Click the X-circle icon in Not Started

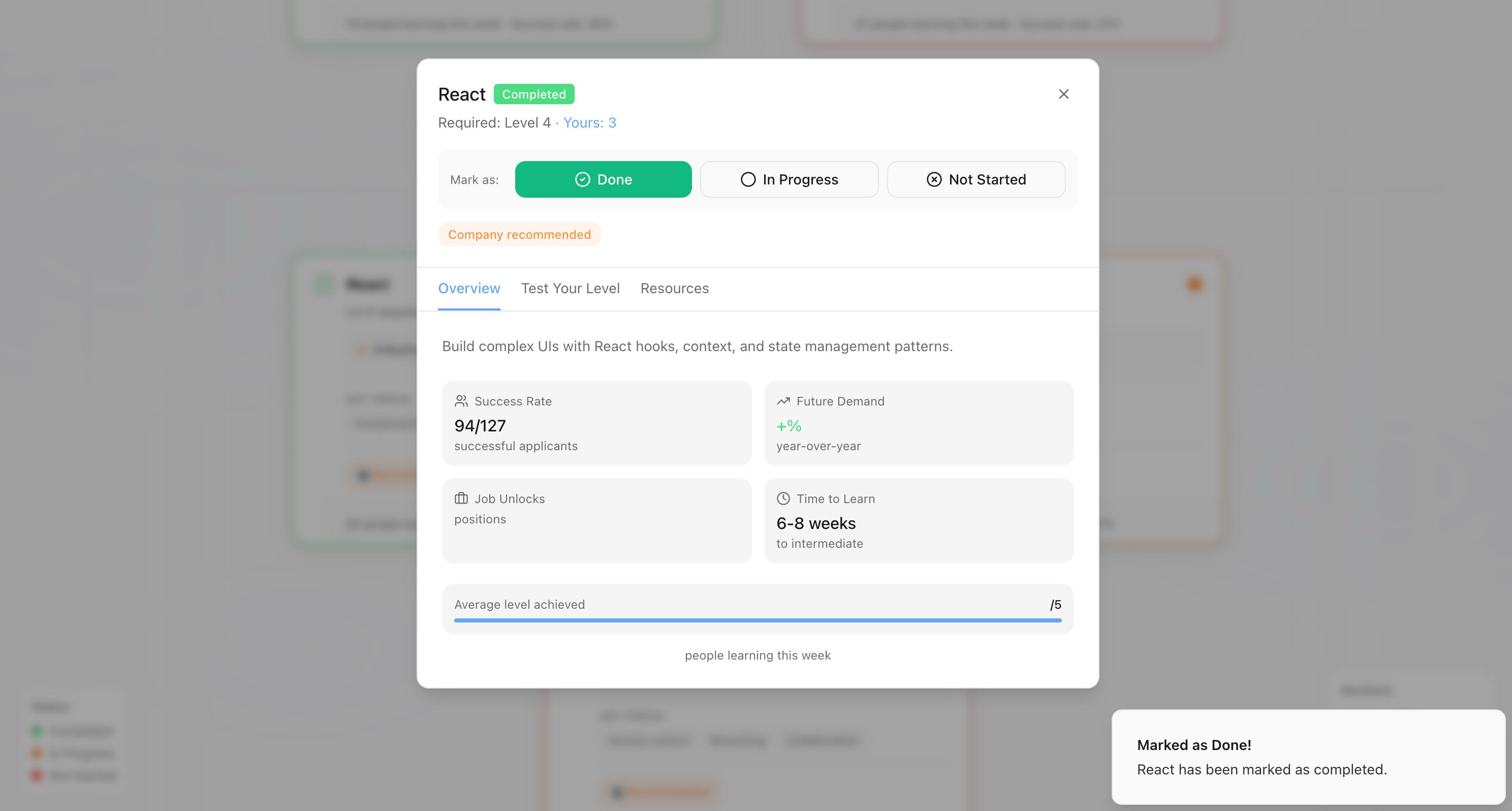coord(934,180)
